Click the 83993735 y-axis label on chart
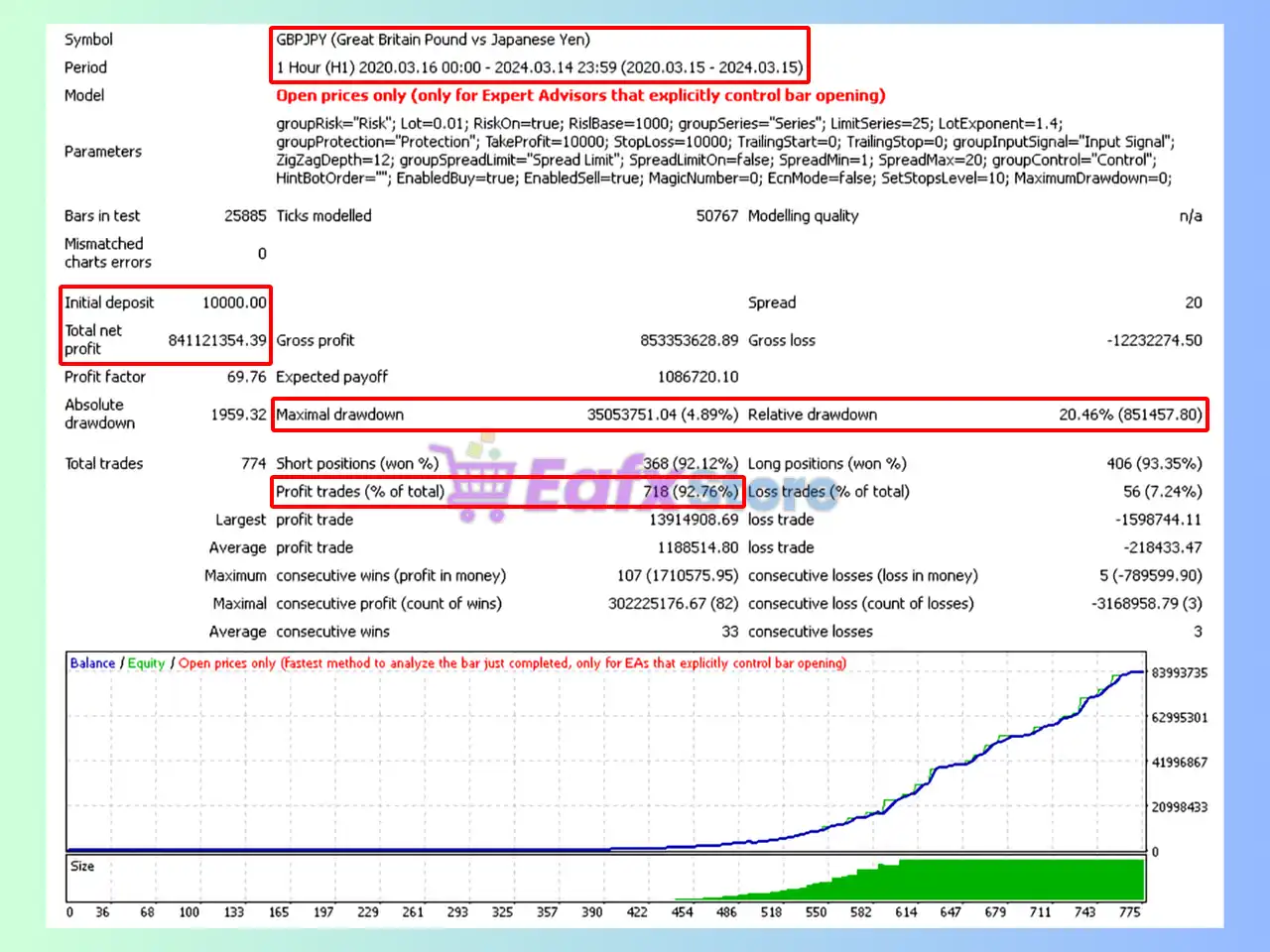Image resolution: width=1270 pixels, height=952 pixels. pyautogui.click(x=1179, y=672)
